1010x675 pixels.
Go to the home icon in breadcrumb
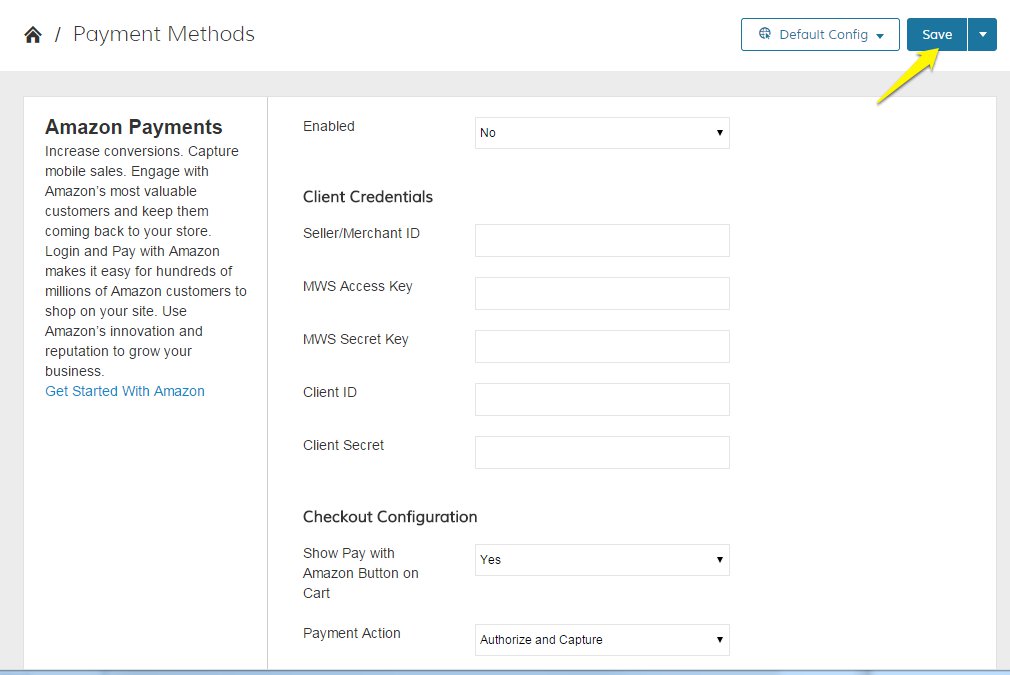33,35
